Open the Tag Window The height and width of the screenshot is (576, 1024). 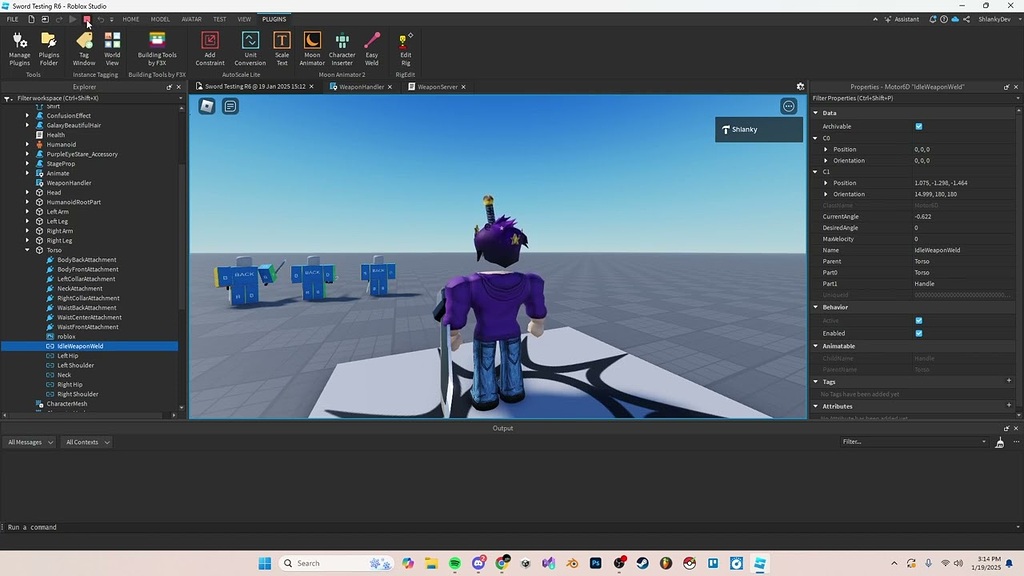(x=84, y=48)
